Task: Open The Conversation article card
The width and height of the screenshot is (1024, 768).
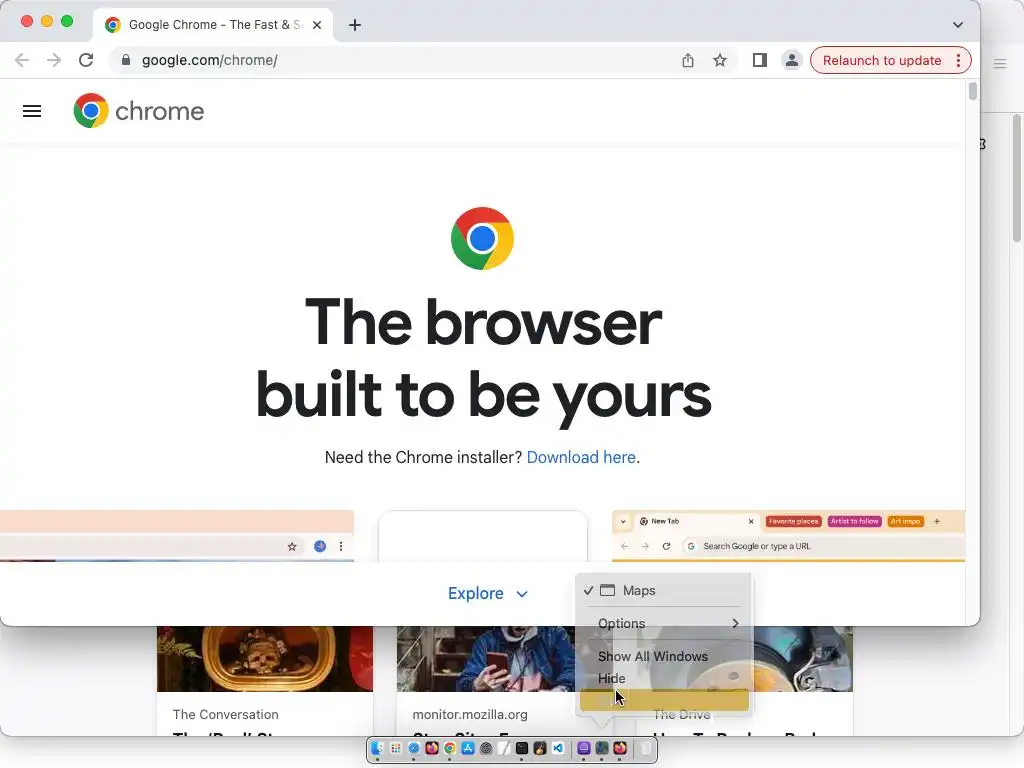Action: click(264, 681)
